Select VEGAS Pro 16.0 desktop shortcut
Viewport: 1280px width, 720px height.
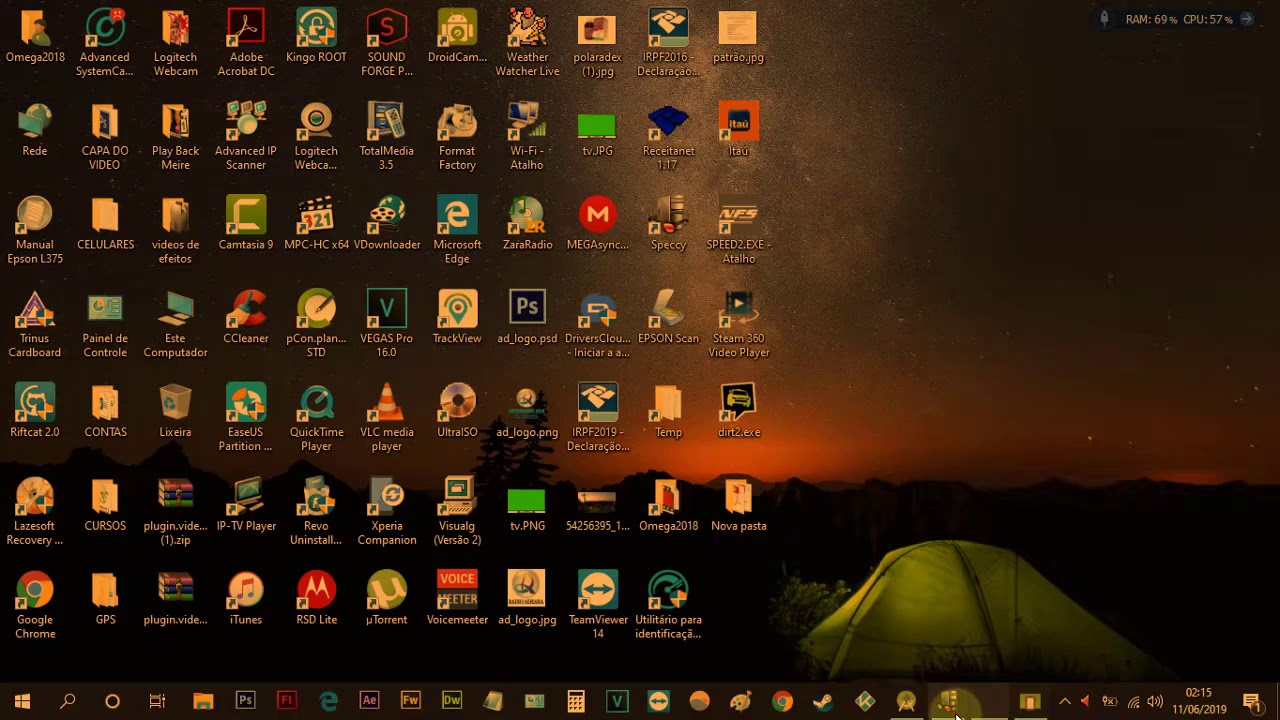pyautogui.click(x=387, y=324)
